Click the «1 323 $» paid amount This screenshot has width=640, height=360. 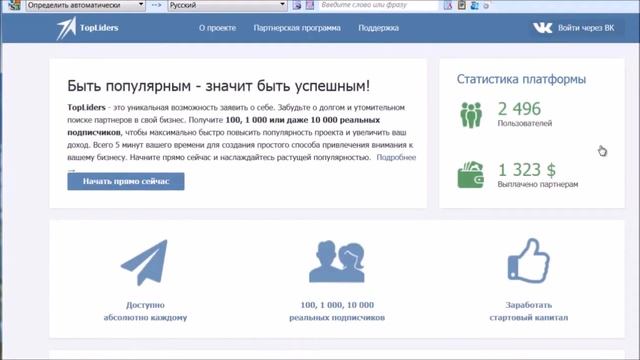tap(527, 170)
